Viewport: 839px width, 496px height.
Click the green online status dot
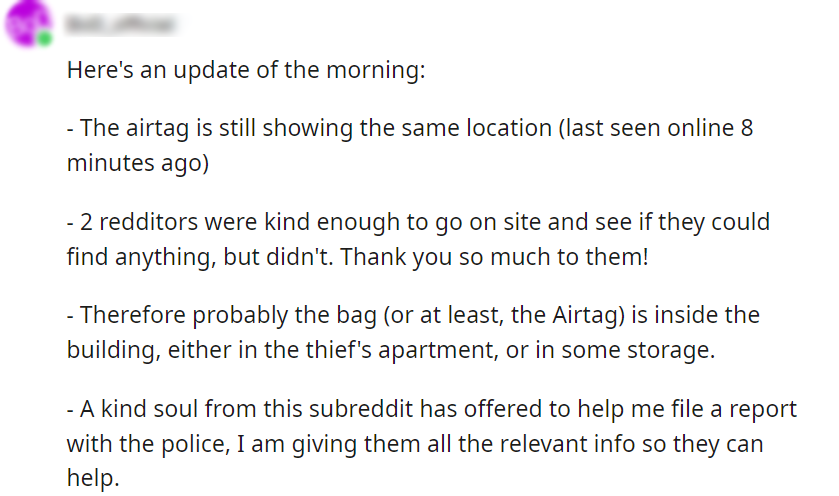pos(44,39)
